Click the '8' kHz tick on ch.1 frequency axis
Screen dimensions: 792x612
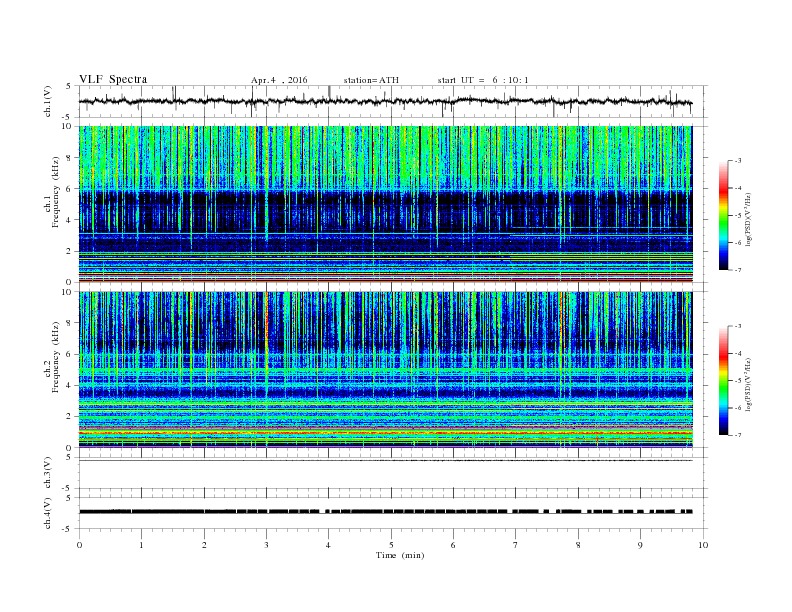pos(69,158)
